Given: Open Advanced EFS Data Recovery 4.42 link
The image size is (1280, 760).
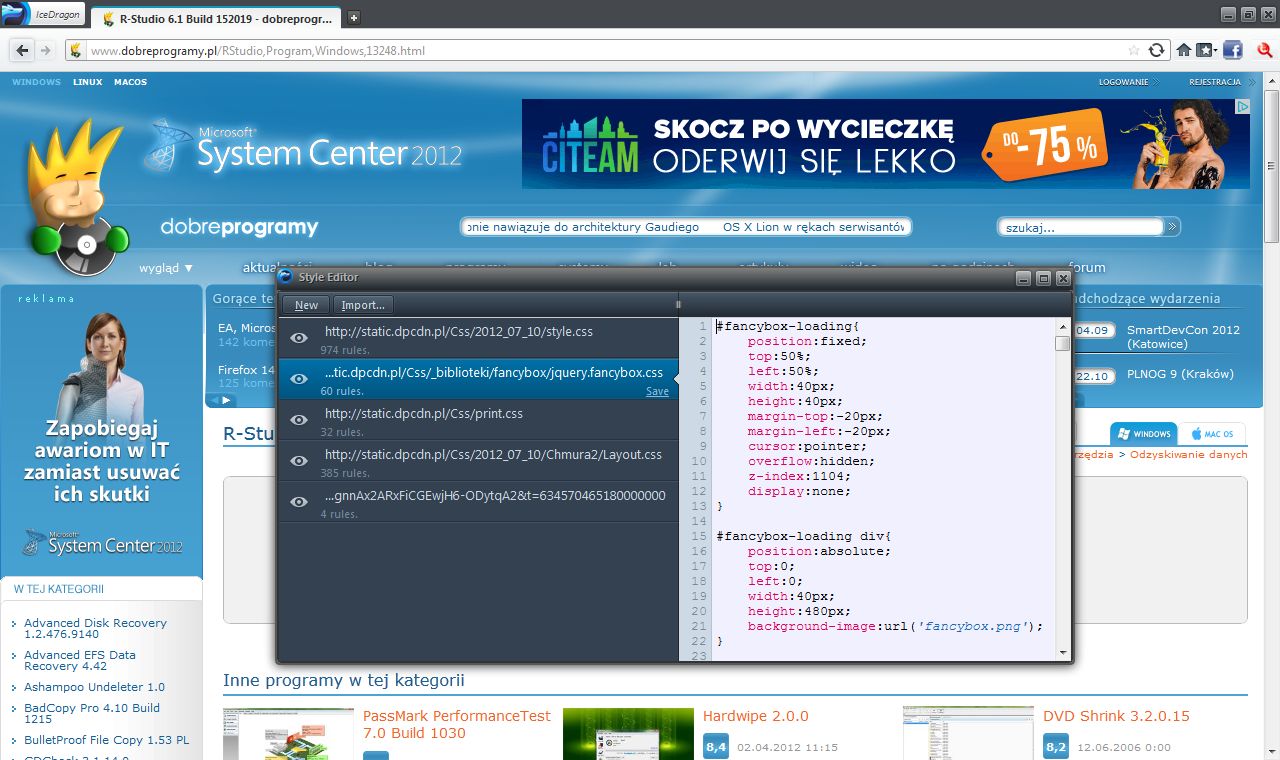Looking at the screenshot, I should pyautogui.click(x=80, y=660).
